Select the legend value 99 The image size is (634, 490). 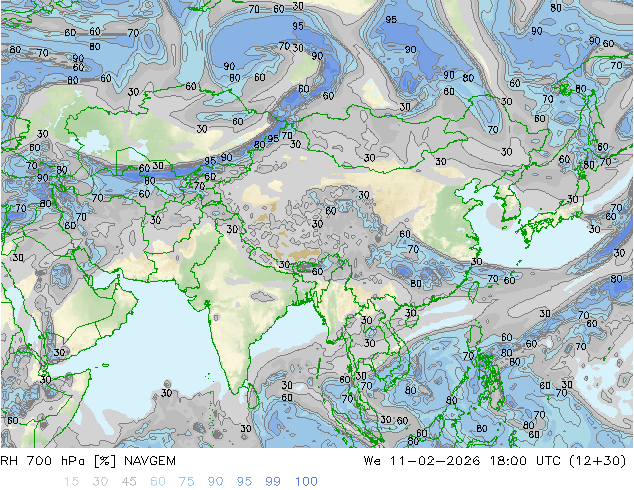click(x=273, y=482)
